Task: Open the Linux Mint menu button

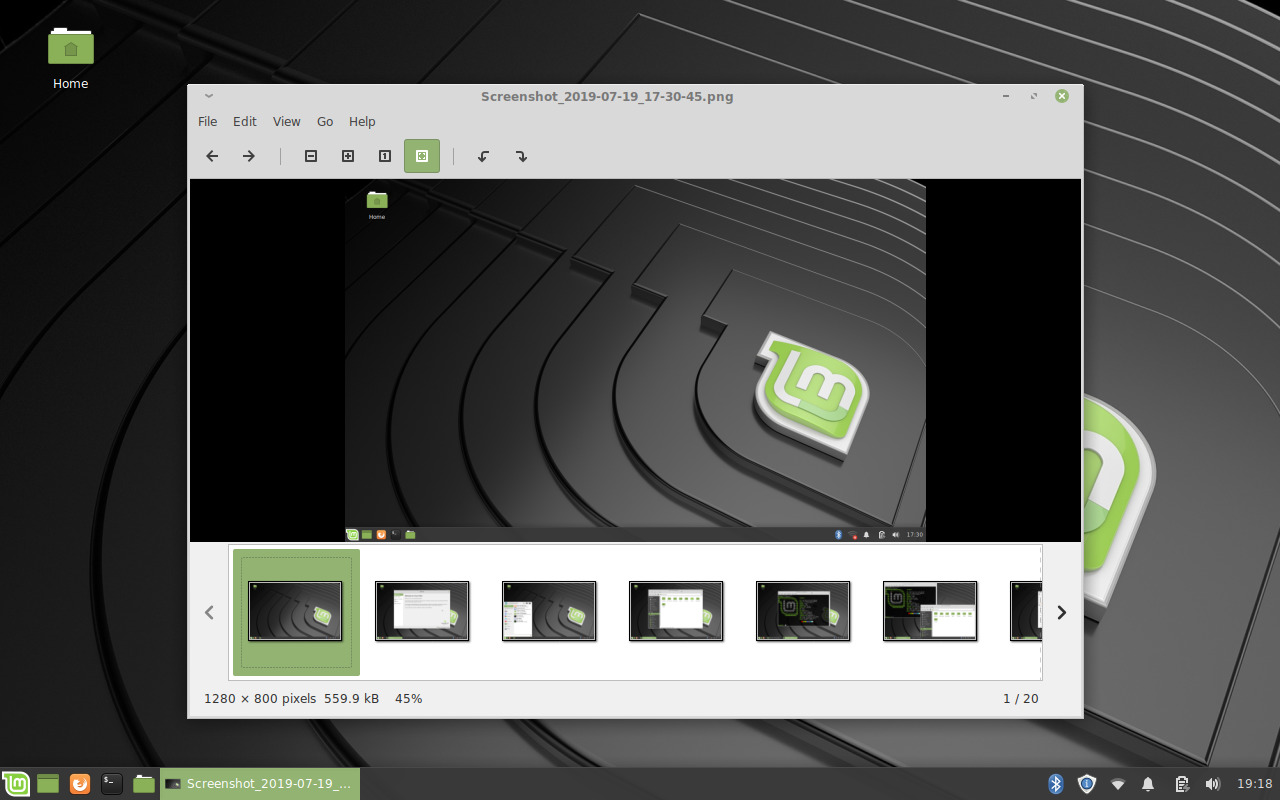Action: (16, 784)
